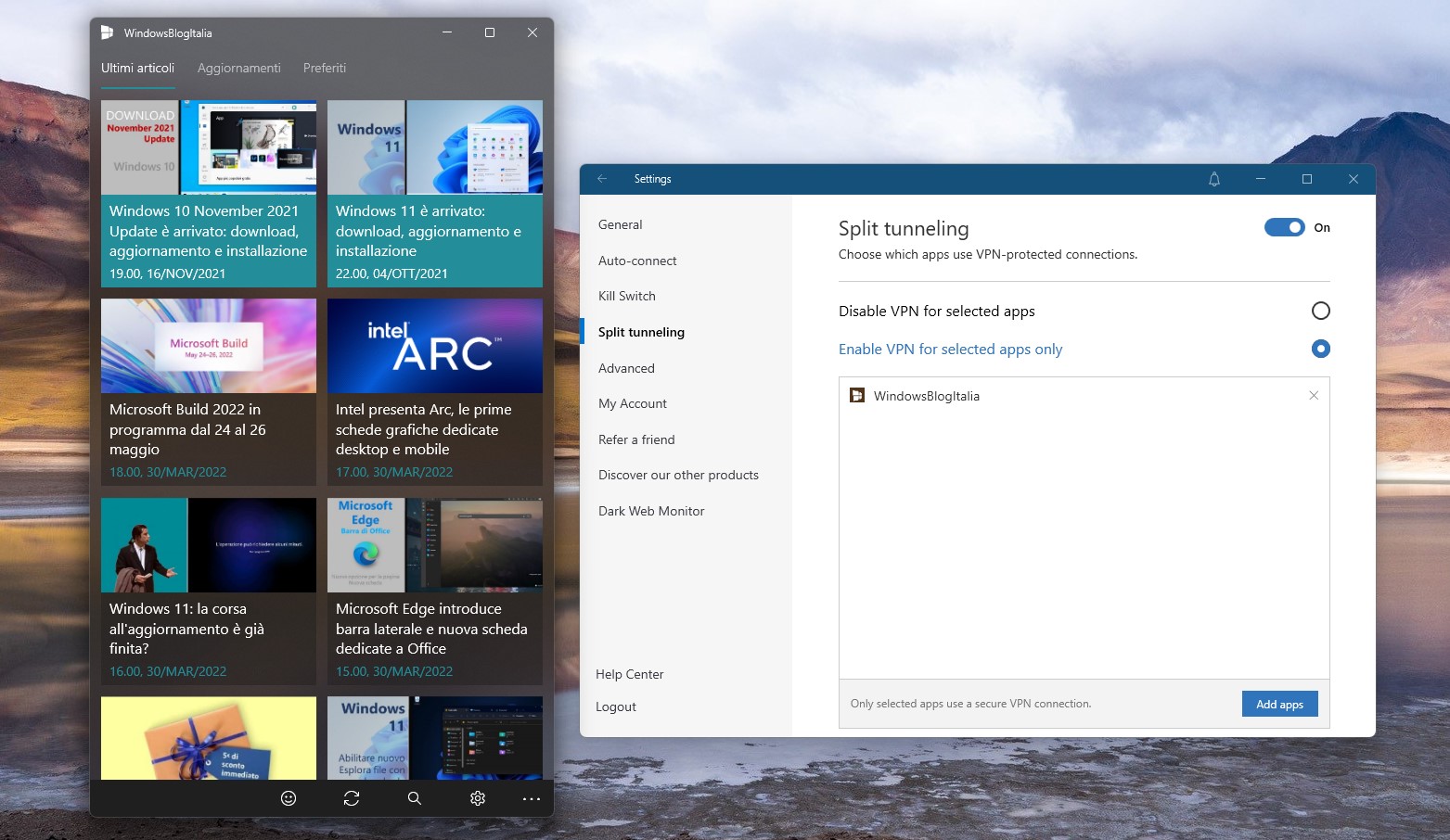
Task: Open Microsoft Edge barra laterale article thumbnail
Action: (x=435, y=545)
